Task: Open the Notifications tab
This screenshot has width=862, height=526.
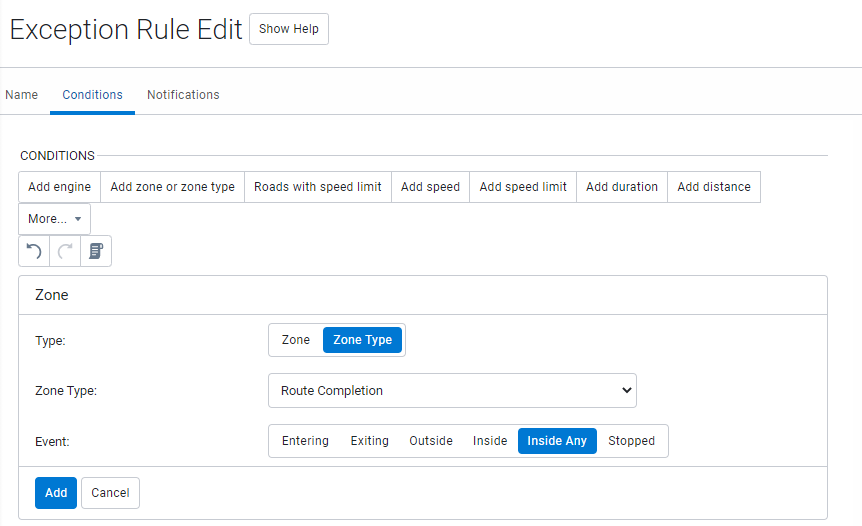Action: point(183,95)
